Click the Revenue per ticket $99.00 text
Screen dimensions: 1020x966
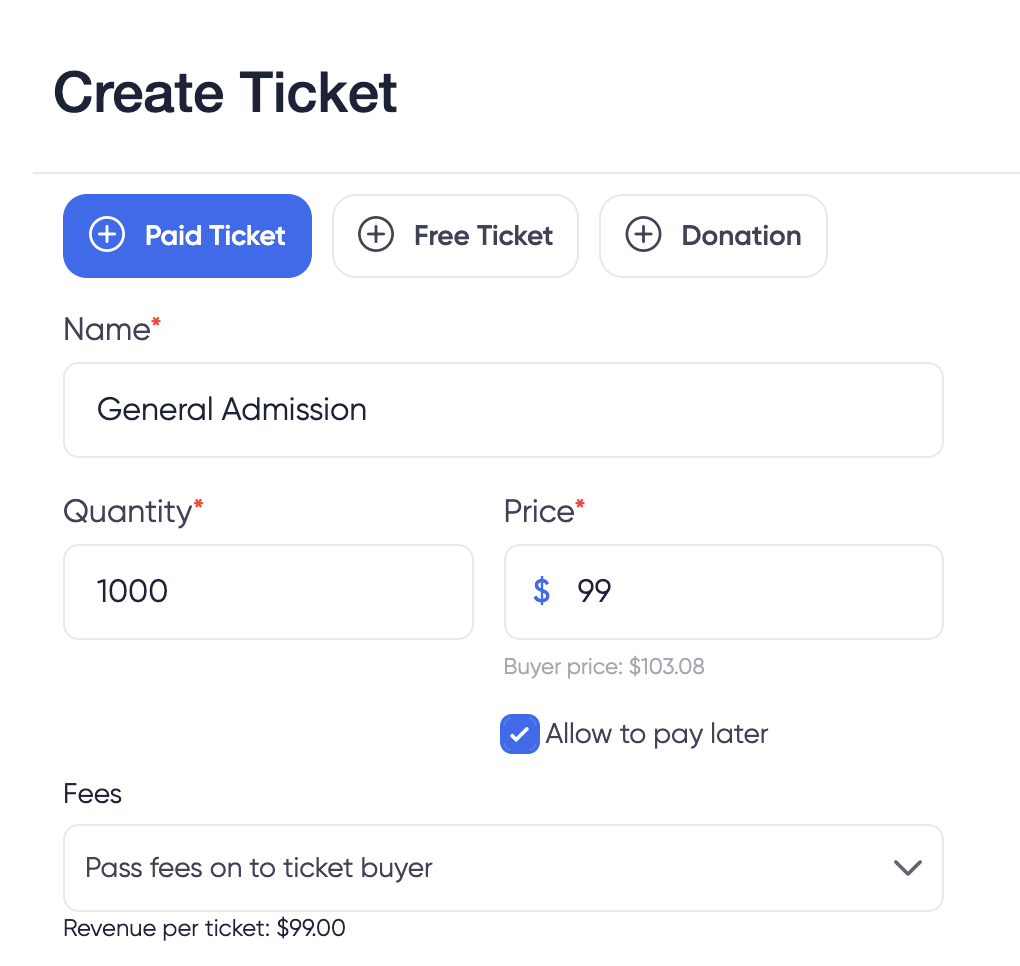pyautogui.click(x=204, y=928)
